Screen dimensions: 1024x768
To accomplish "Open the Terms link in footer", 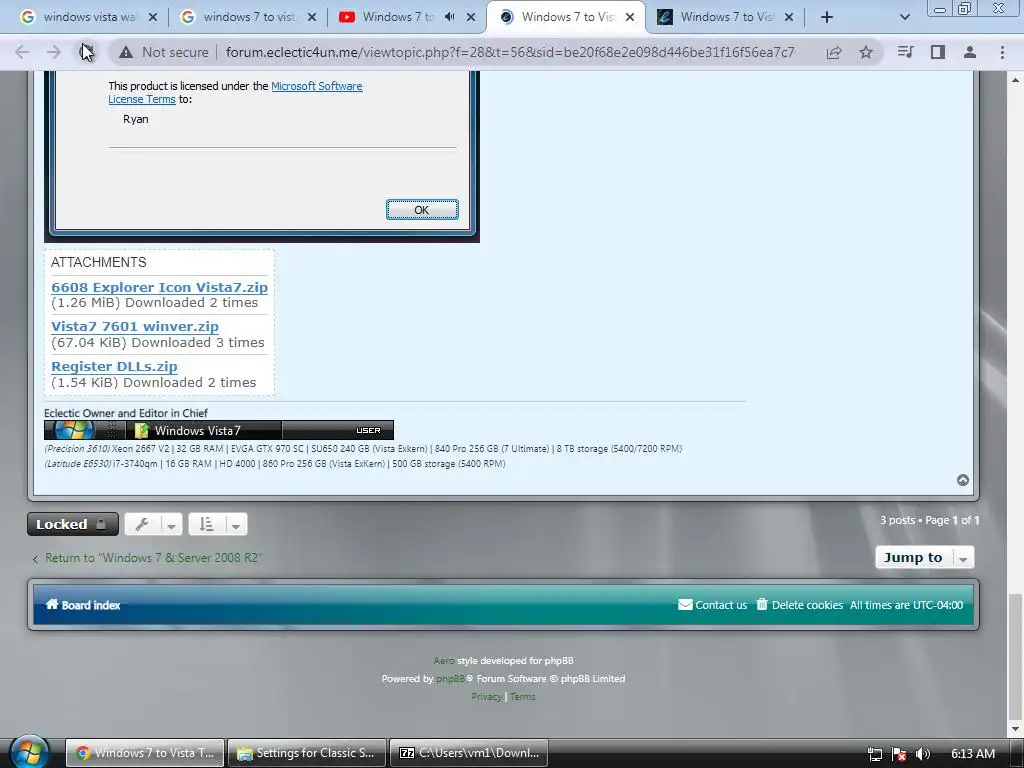I will (x=522, y=697).
